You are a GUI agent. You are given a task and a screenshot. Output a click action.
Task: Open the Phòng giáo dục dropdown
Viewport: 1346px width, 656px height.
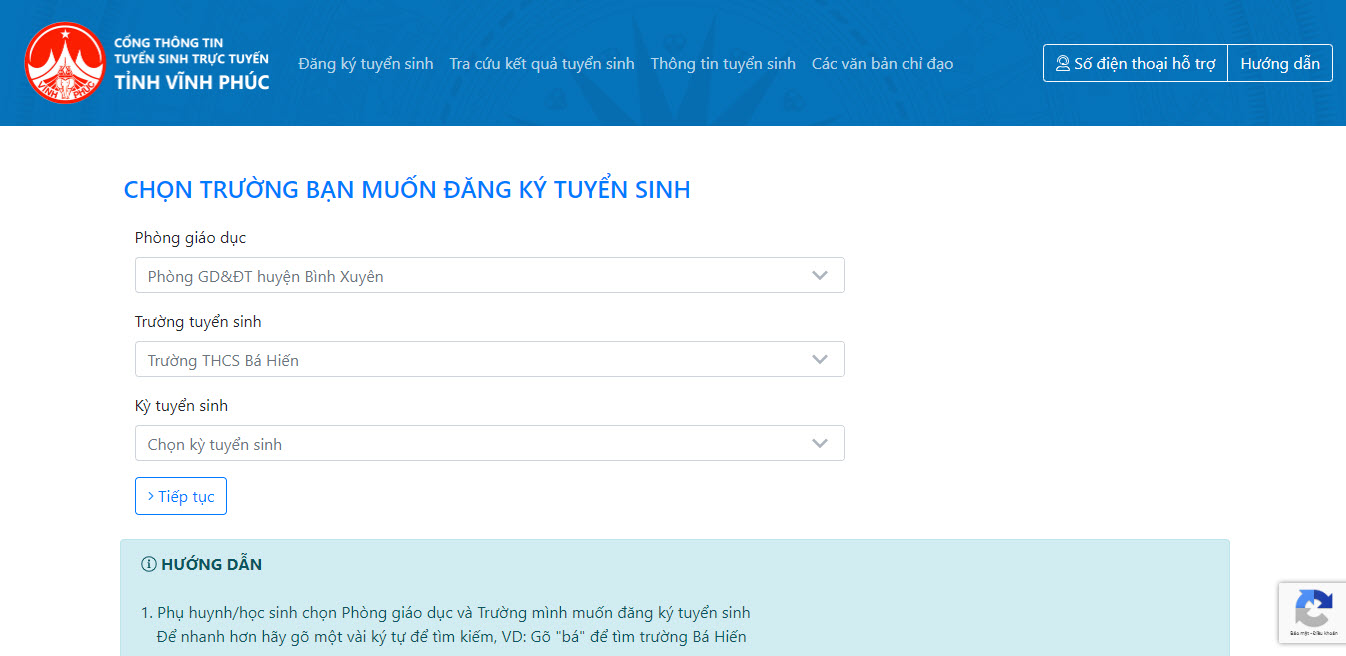490,275
